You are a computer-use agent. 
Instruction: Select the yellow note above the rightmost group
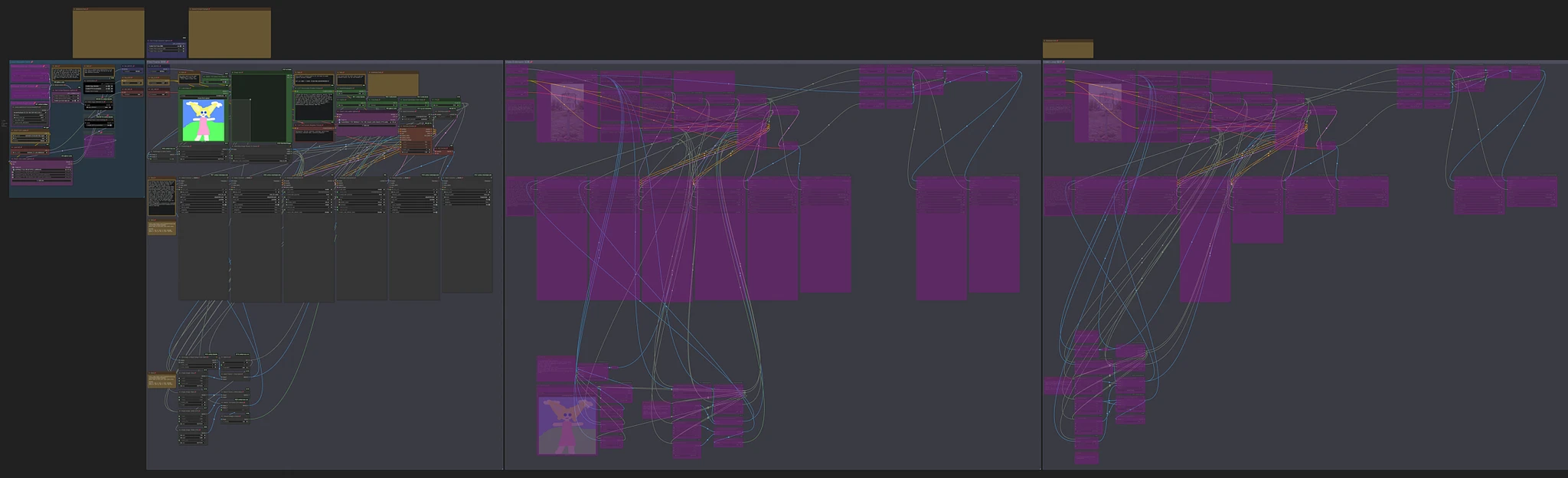point(1067,50)
